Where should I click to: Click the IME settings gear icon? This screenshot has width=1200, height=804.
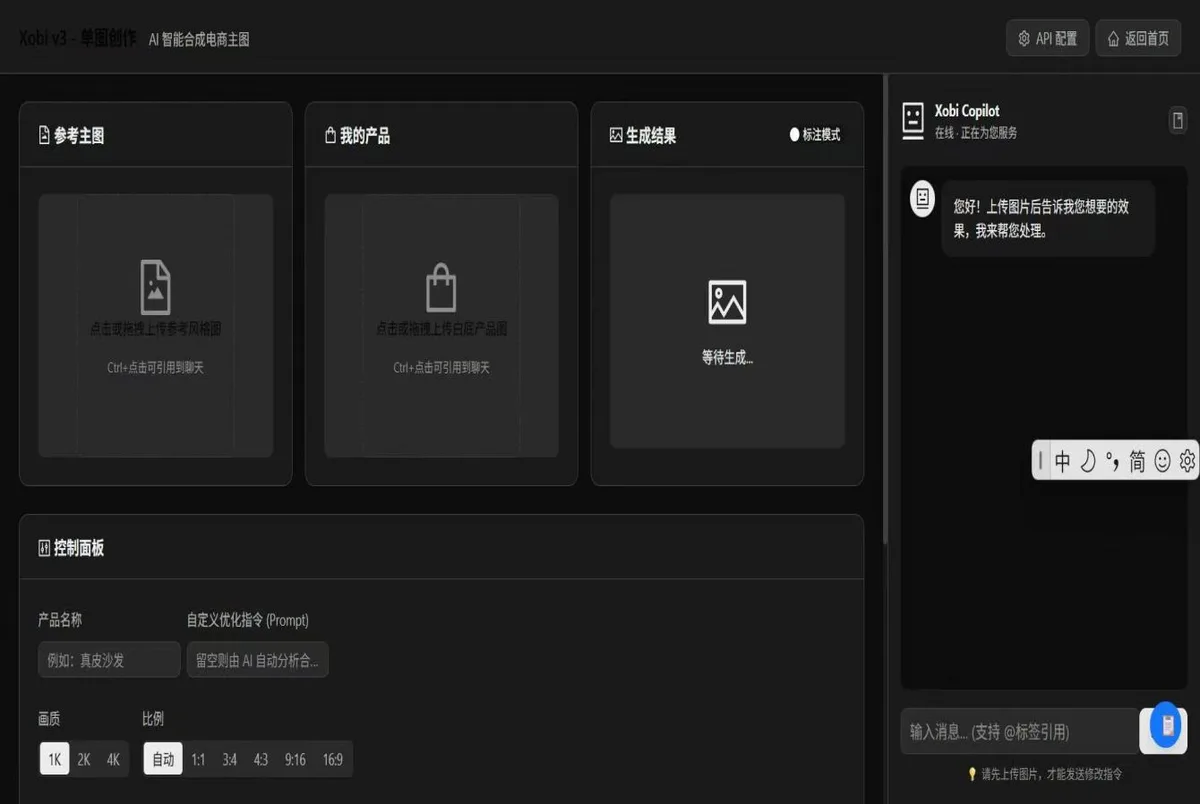pos(1187,461)
